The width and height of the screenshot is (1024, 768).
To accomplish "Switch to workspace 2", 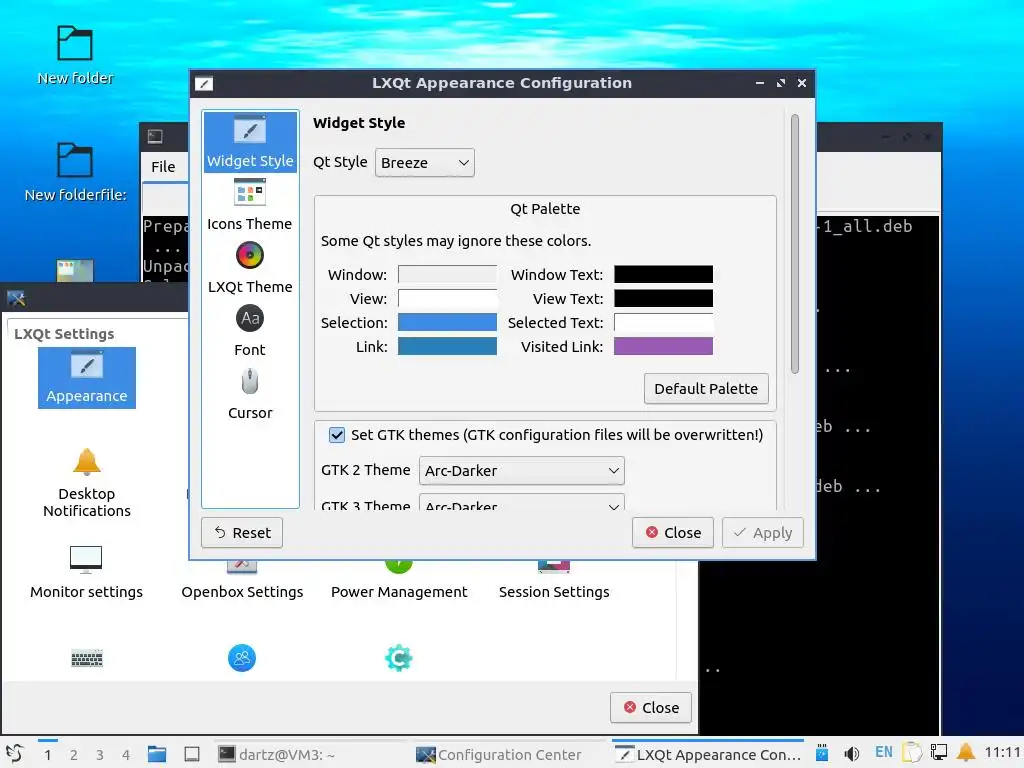I will coord(74,755).
